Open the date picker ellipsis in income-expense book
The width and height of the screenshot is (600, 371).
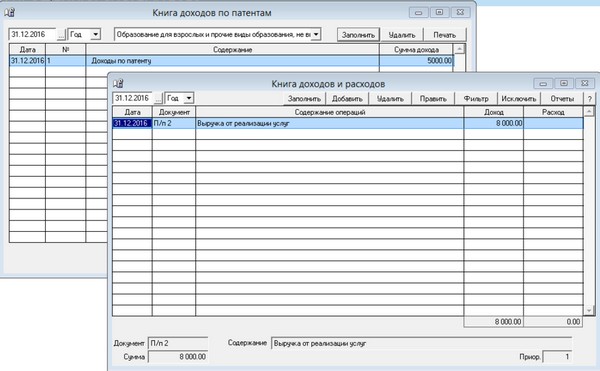point(158,99)
